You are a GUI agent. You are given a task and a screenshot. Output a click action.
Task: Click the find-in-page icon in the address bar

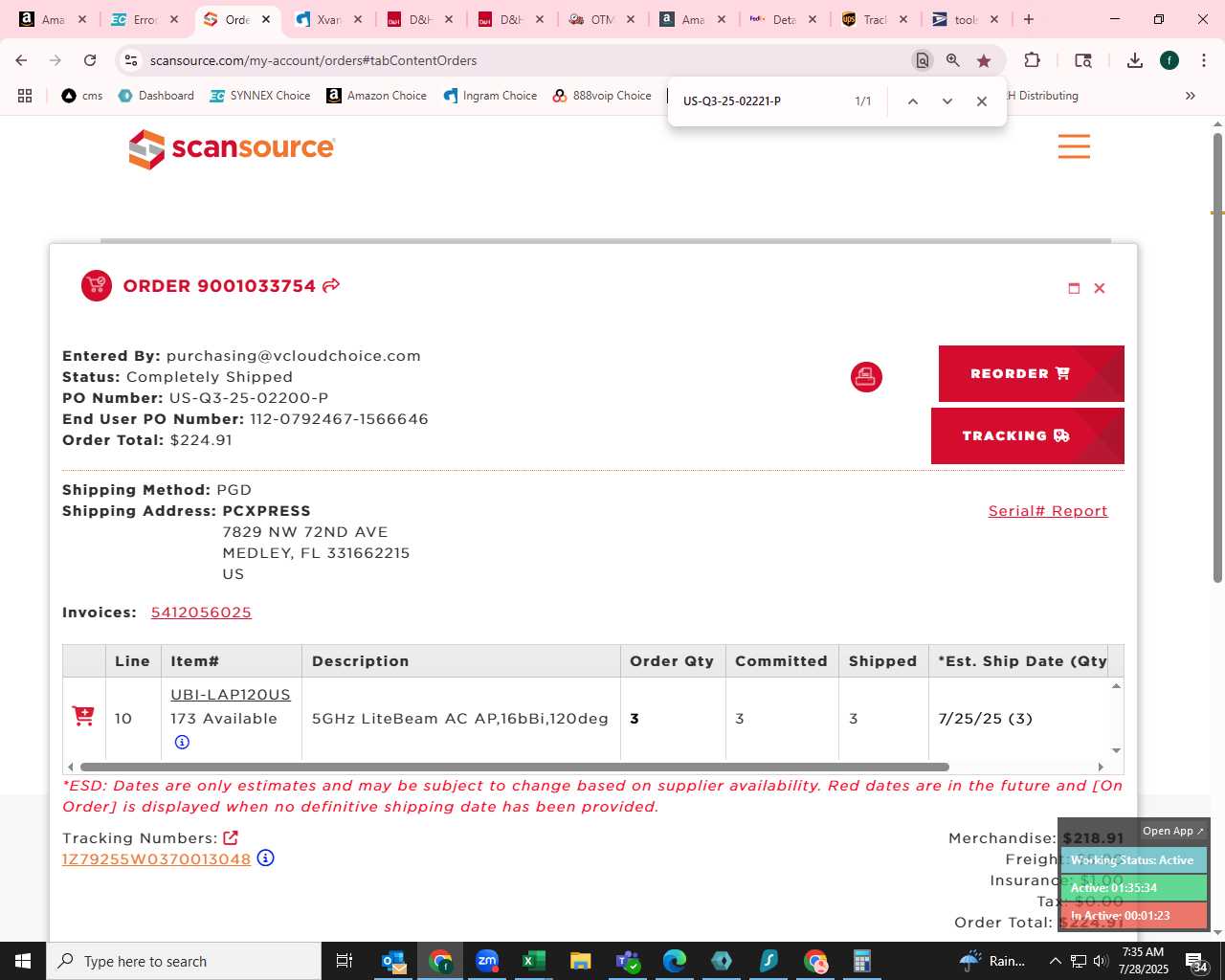click(923, 60)
